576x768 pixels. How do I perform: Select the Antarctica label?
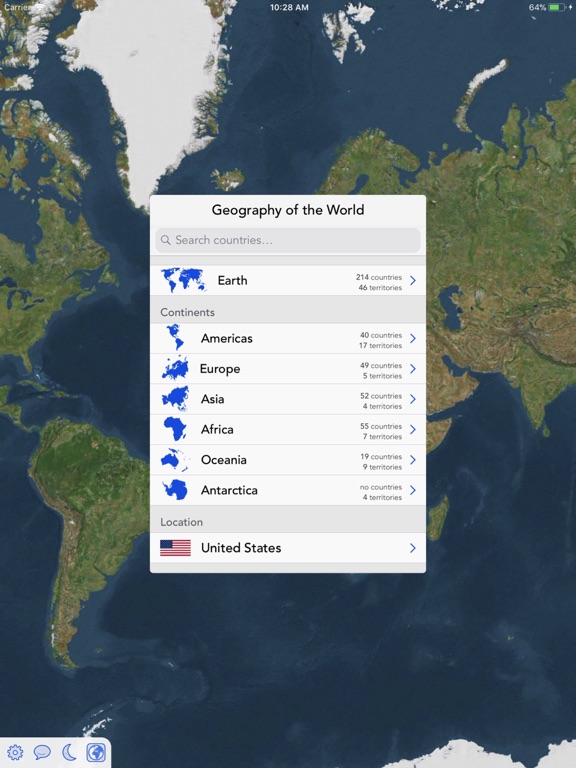point(229,490)
